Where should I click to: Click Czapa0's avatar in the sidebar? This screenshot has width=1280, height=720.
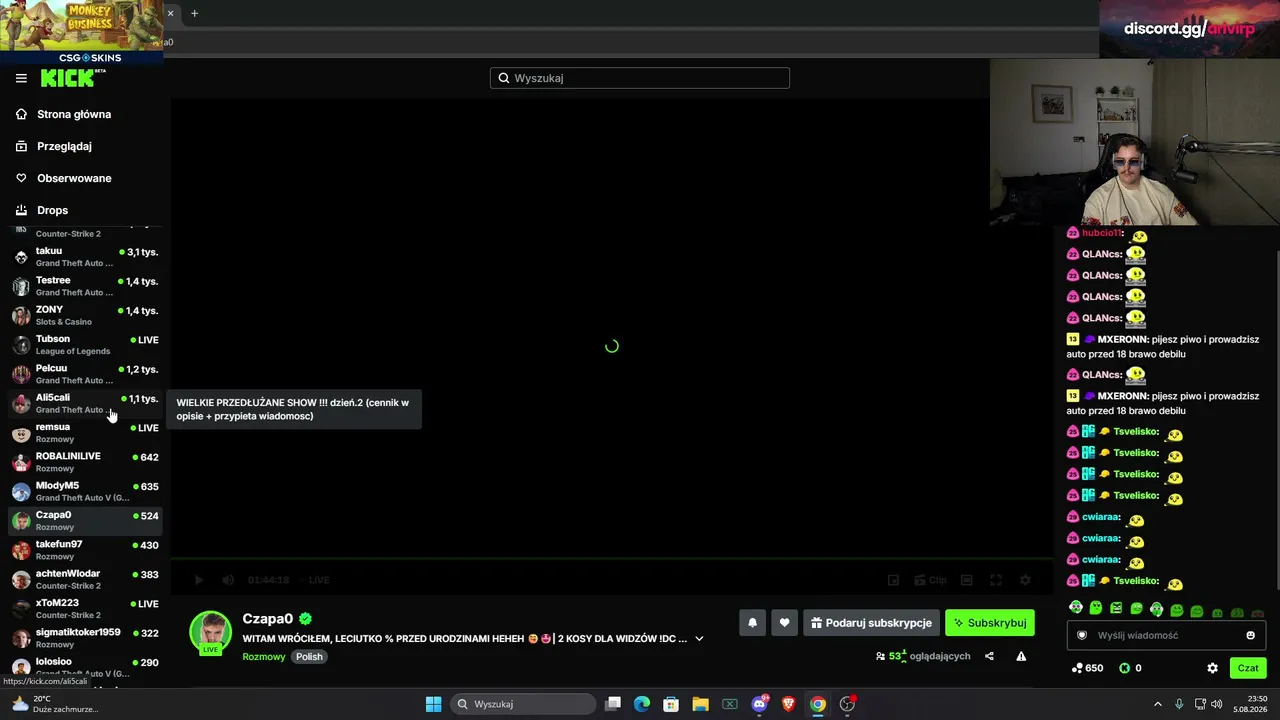(x=21, y=521)
